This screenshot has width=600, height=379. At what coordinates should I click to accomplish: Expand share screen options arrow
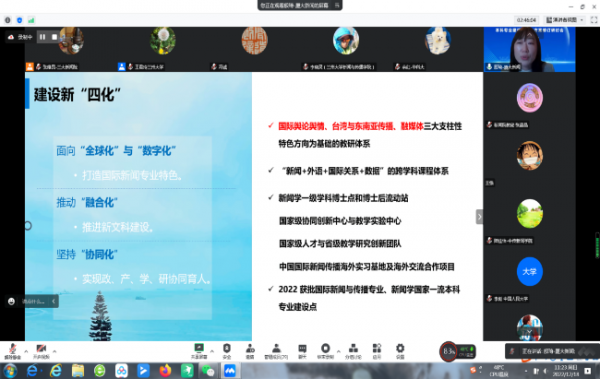click(212, 351)
